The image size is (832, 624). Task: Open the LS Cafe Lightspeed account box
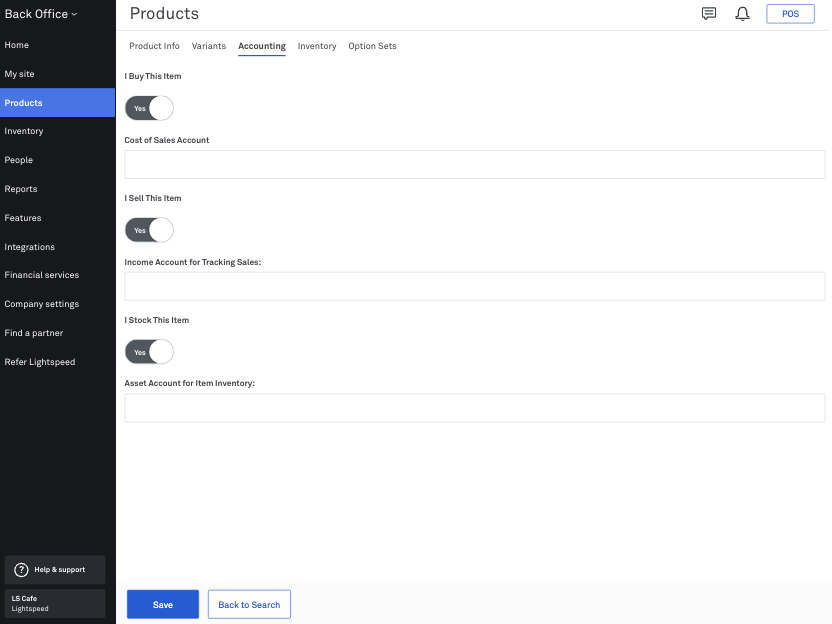55,604
